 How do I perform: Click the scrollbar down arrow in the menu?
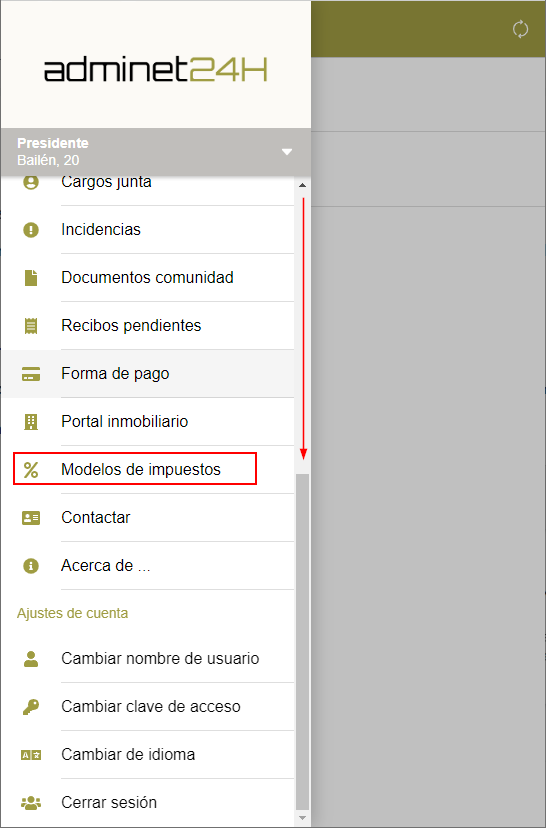(x=303, y=817)
